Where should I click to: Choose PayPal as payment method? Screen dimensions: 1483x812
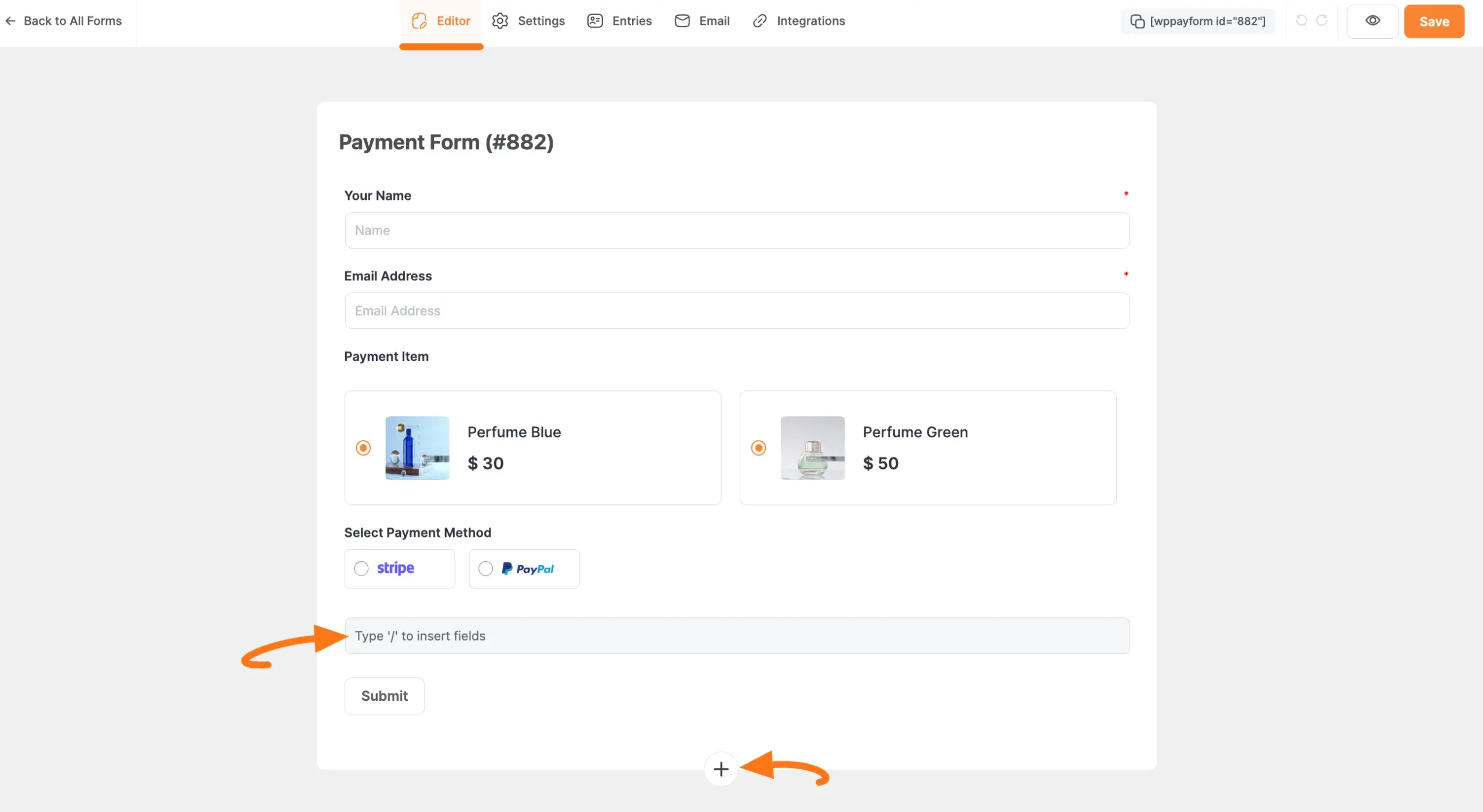[x=485, y=568]
